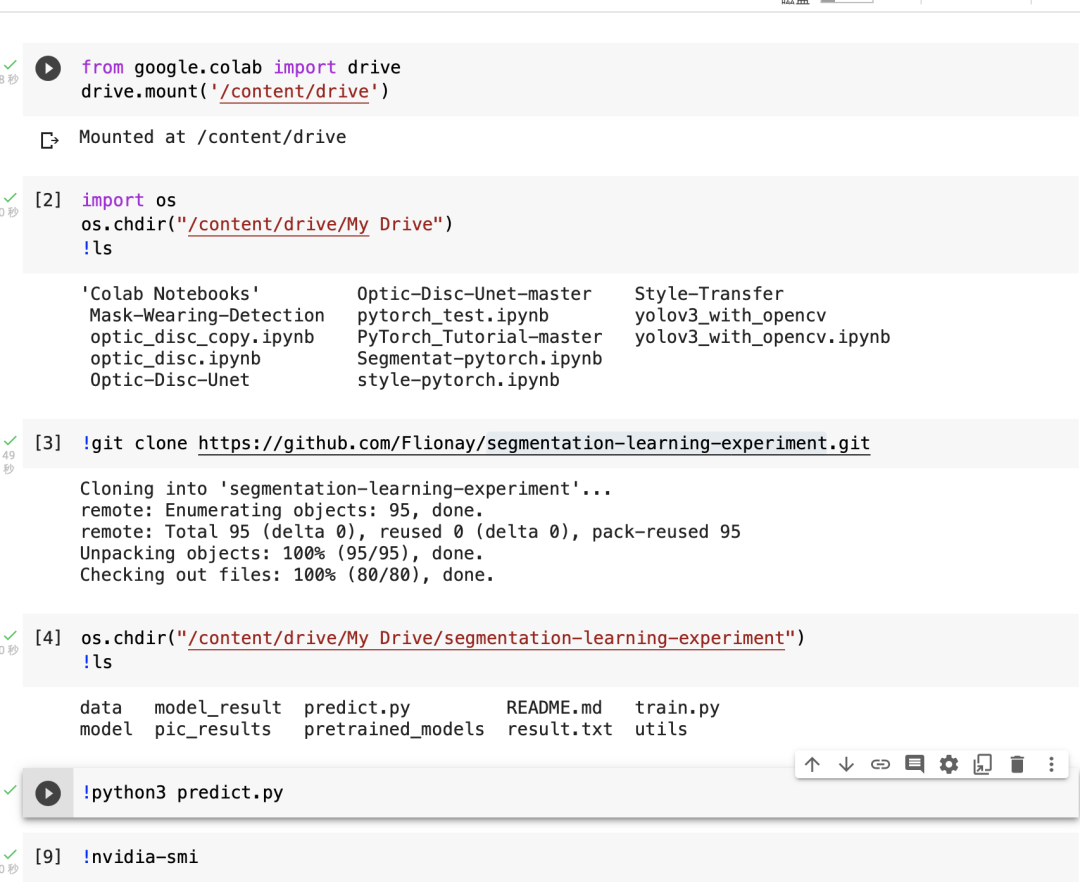
Task: Click 'Optic-Disc-Unet-master' folder name
Action: pos(474,294)
